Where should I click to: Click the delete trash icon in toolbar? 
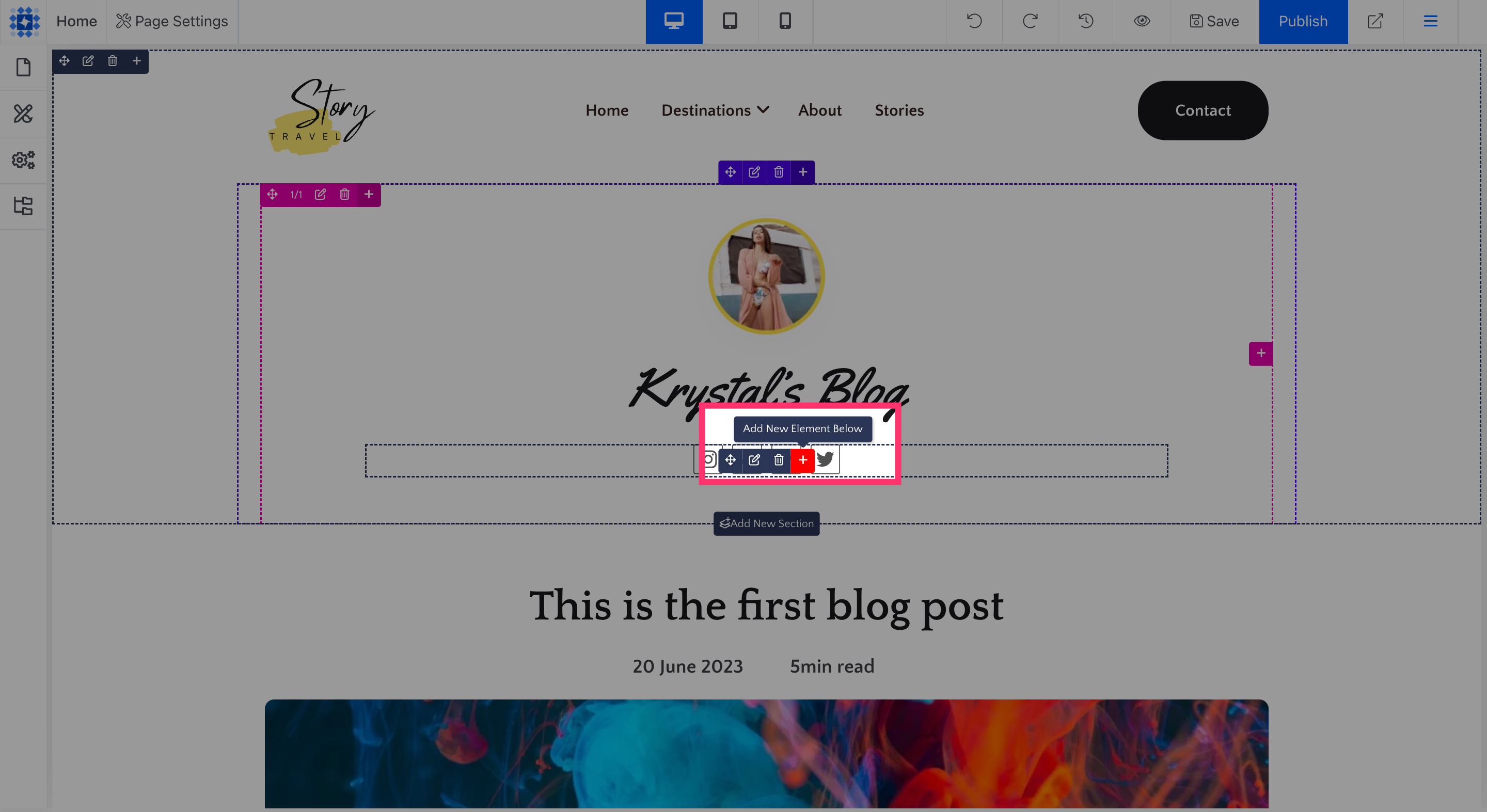point(778,459)
